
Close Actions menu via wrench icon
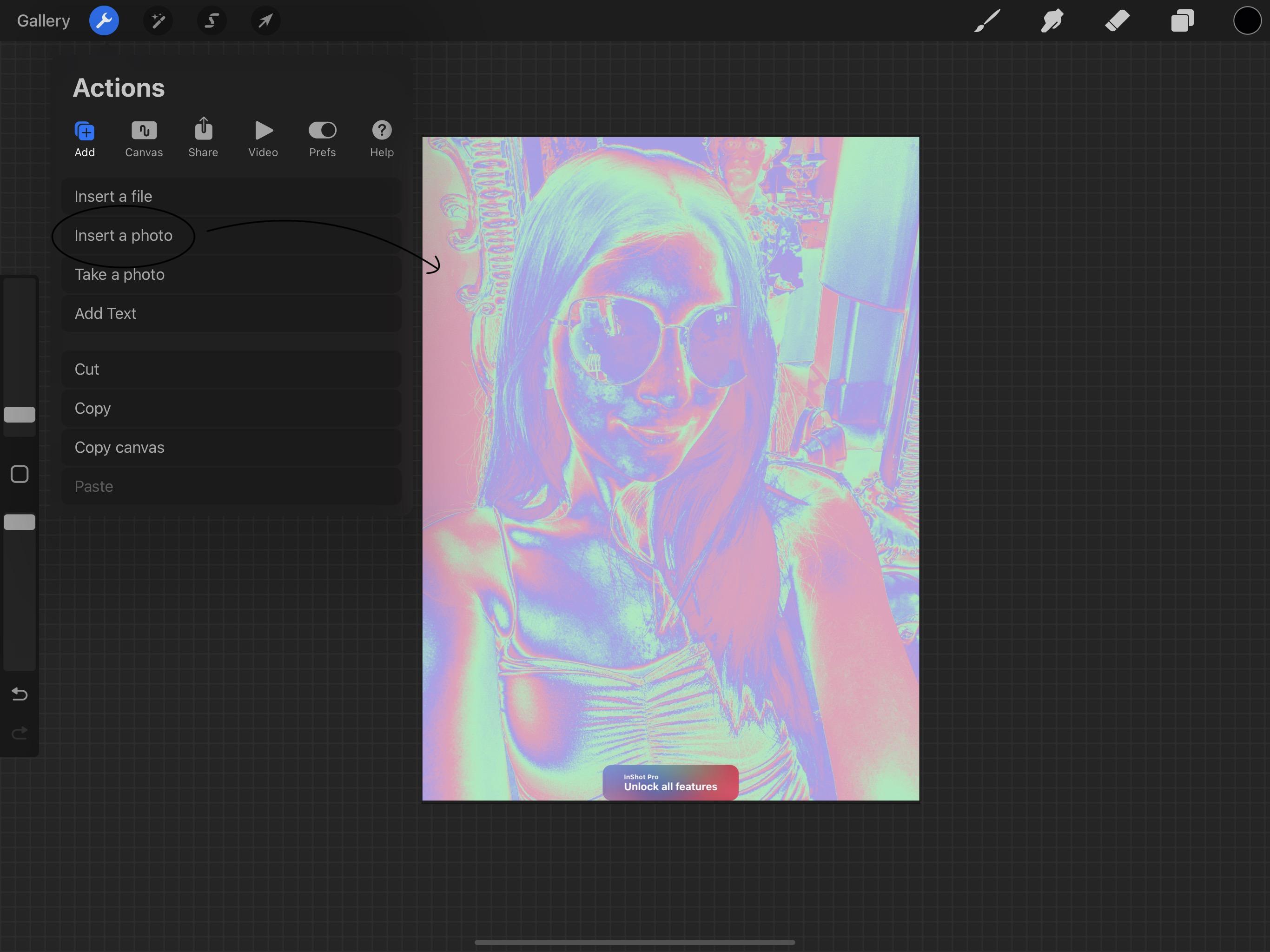pos(104,21)
